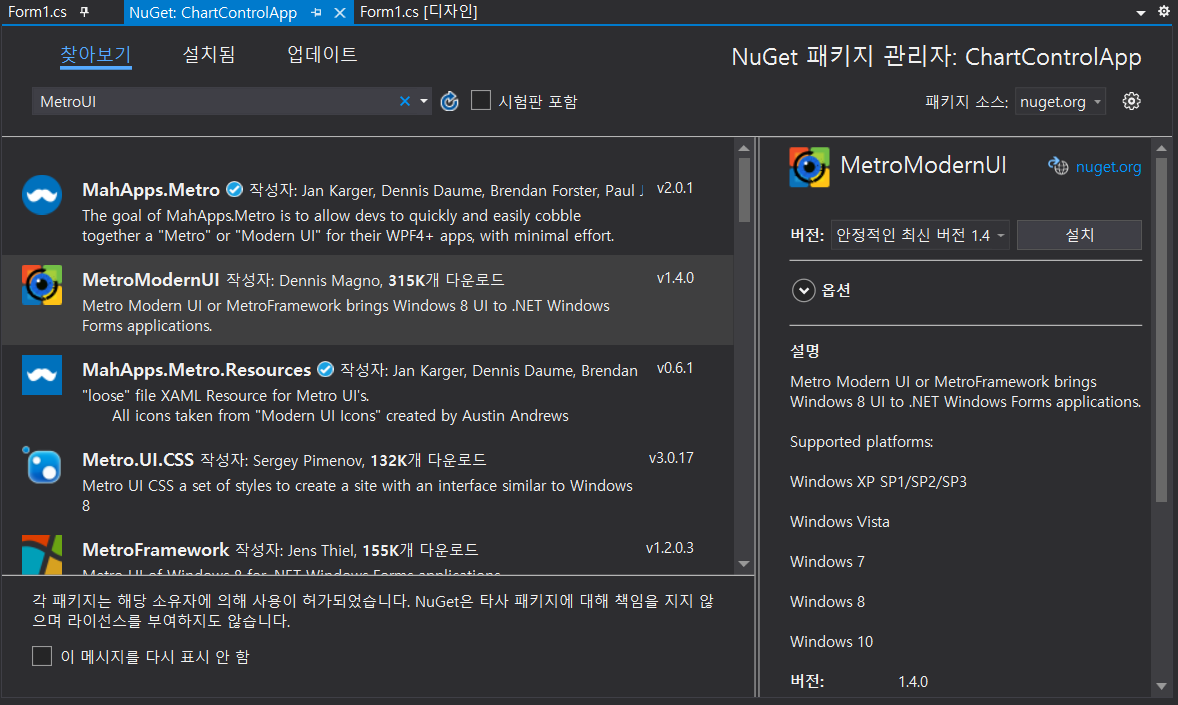Click the Windows Vista platform text
The width and height of the screenshot is (1178, 705).
tap(840, 522)
